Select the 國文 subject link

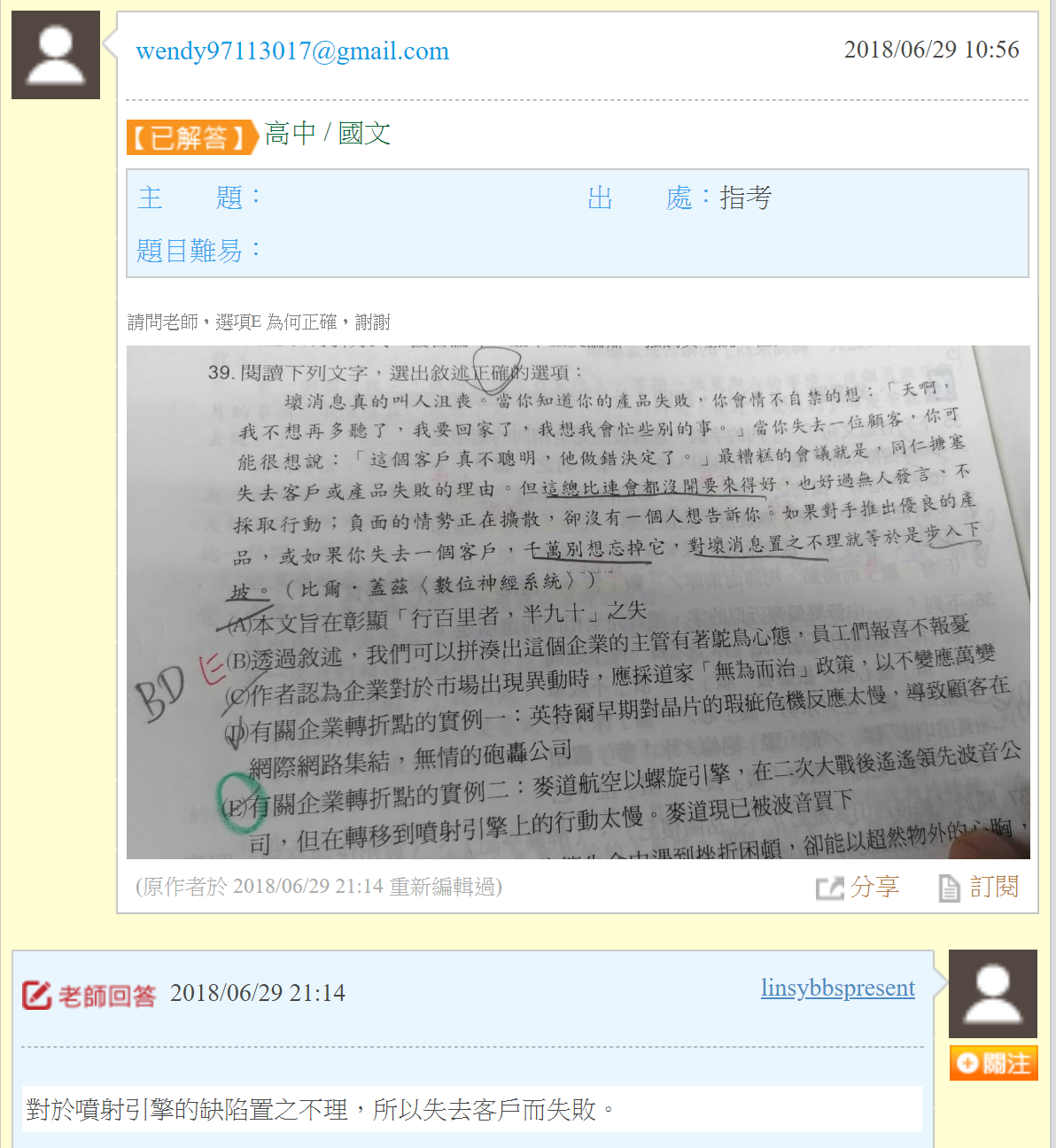tap(364, 134)
